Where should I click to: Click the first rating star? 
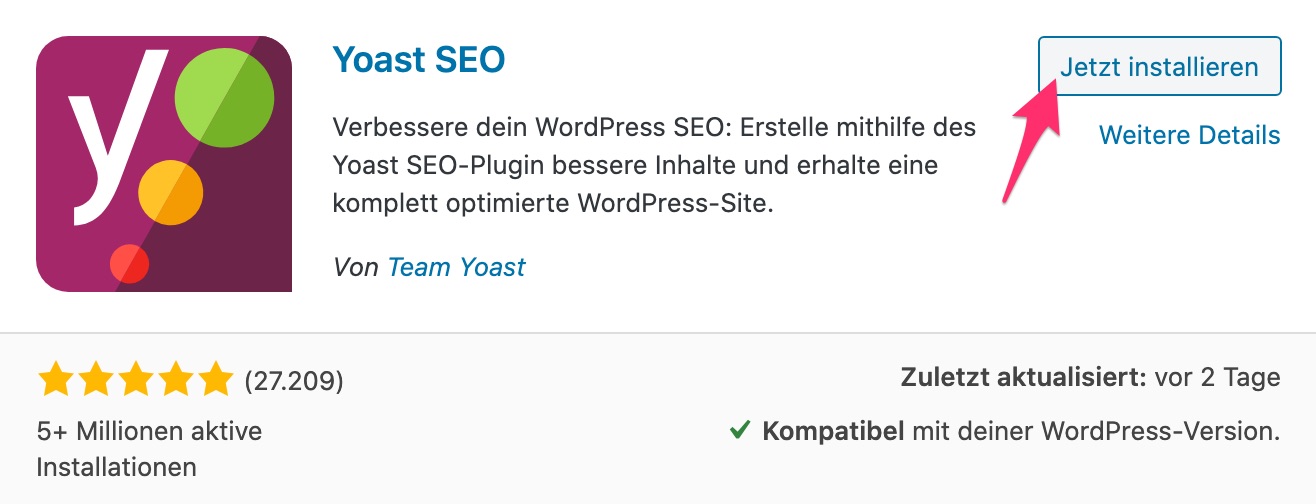pyautogui.click(x=56, y=380)
